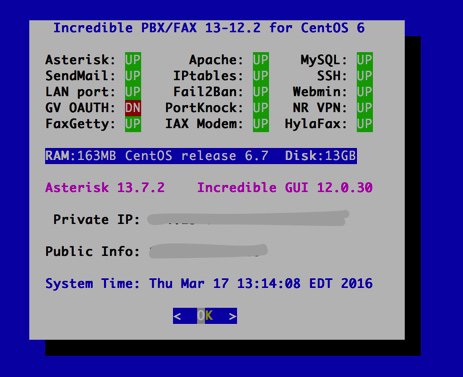Click the PortKnock: label
Screen dimensions: 463x377
(204, 108)
